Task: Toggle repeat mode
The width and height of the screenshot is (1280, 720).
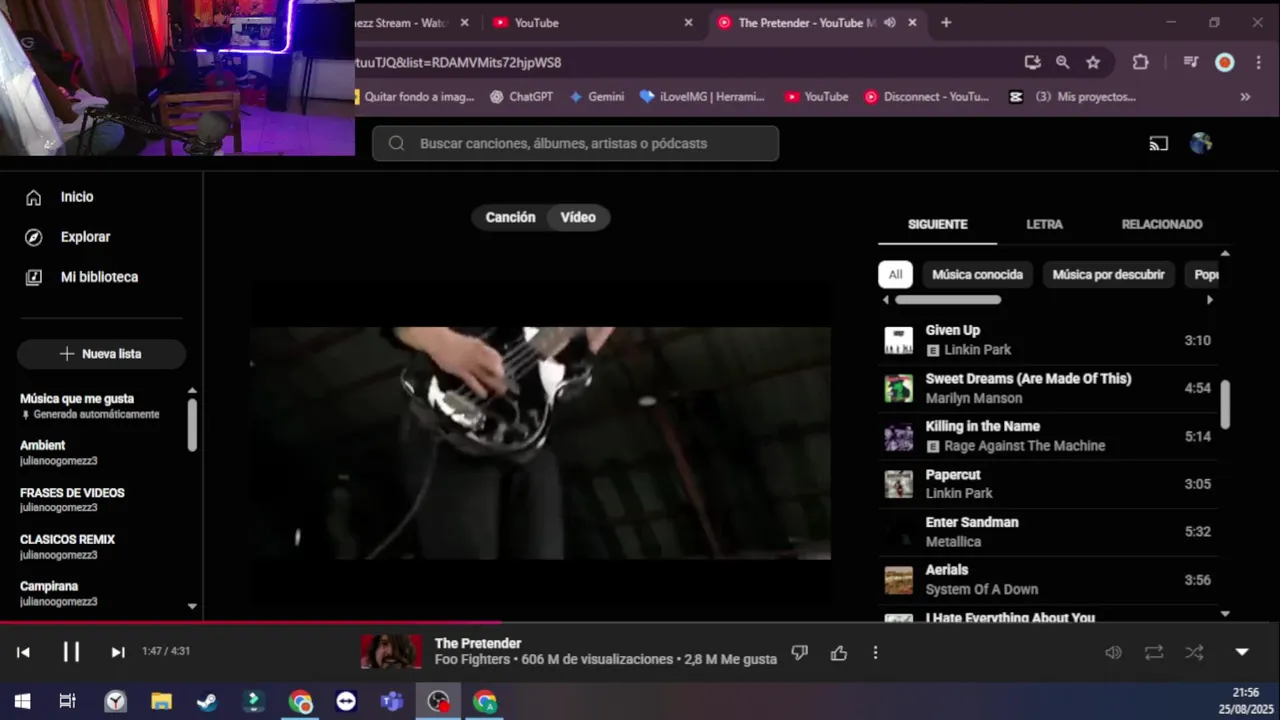Action: tap(1154, 653)
